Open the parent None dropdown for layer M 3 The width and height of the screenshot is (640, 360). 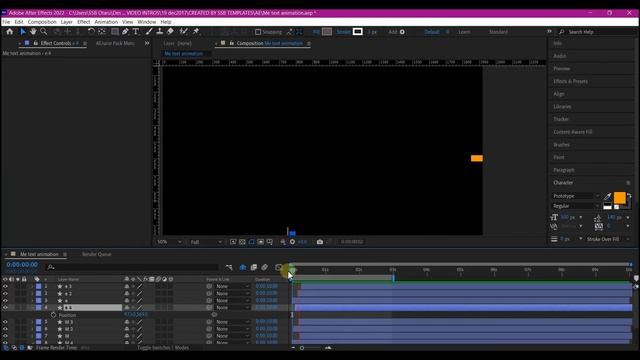tap(232, 322)
